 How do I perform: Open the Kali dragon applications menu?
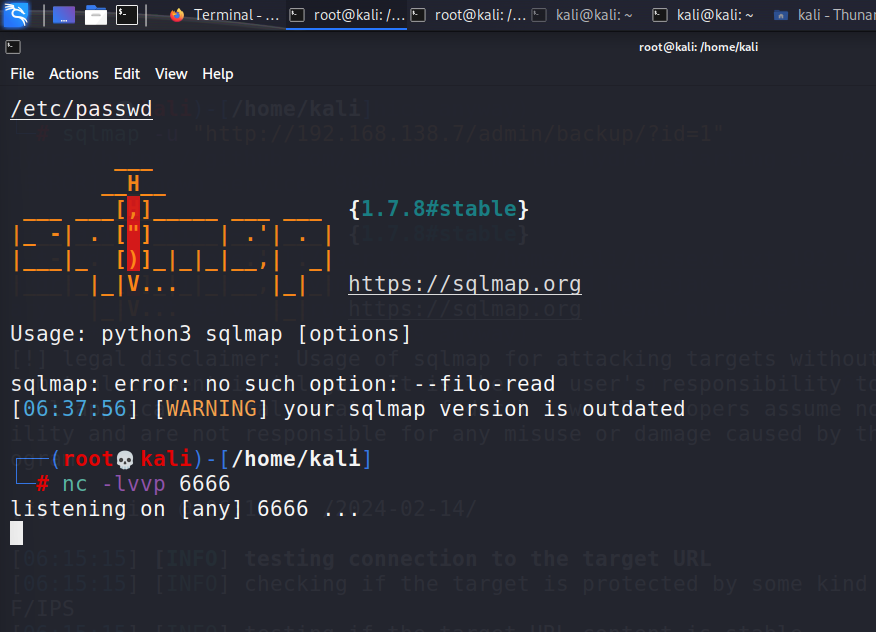[x=16, y=15]
